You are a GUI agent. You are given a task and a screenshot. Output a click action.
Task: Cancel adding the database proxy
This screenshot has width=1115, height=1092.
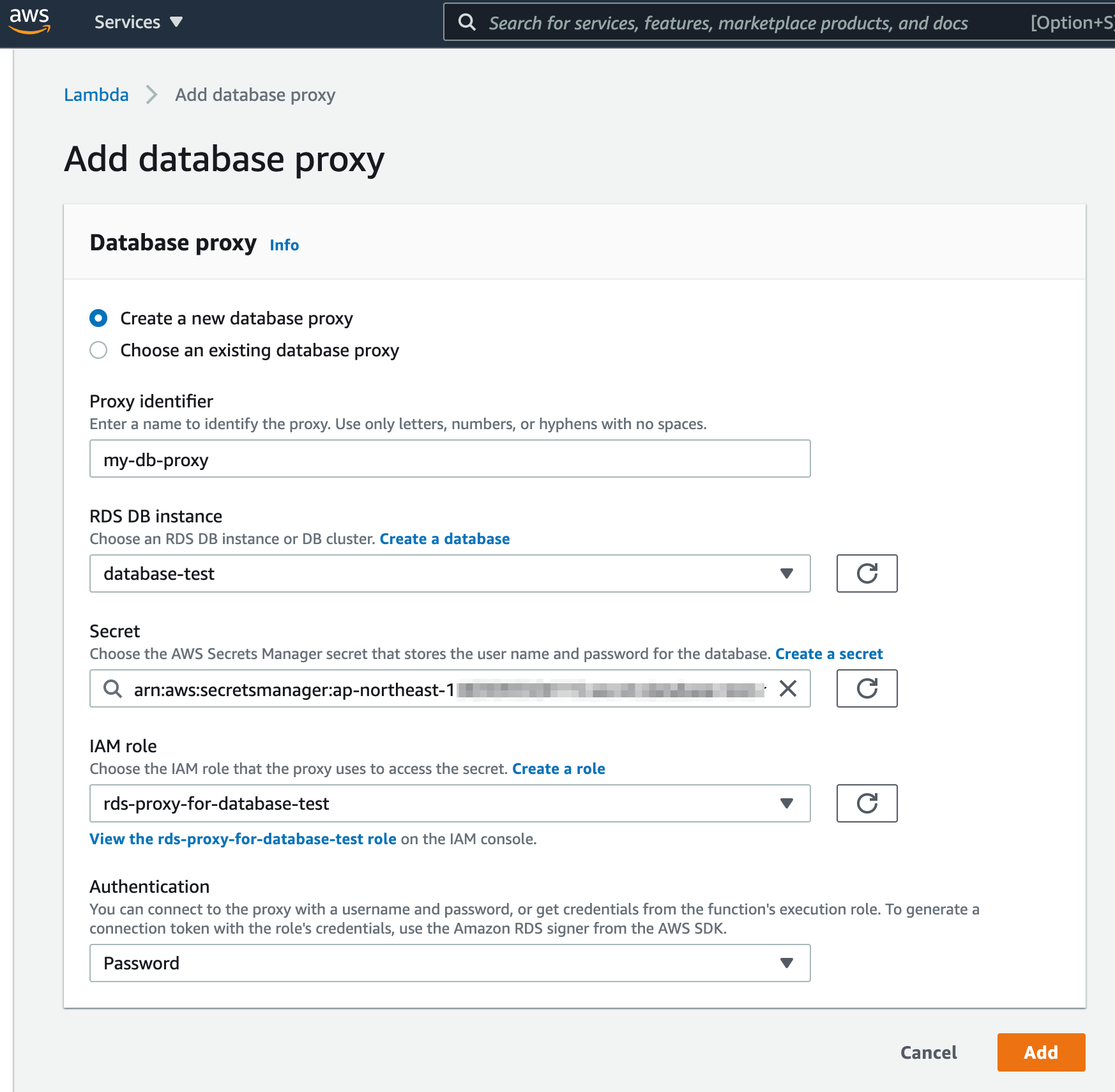coord(929,1052)
